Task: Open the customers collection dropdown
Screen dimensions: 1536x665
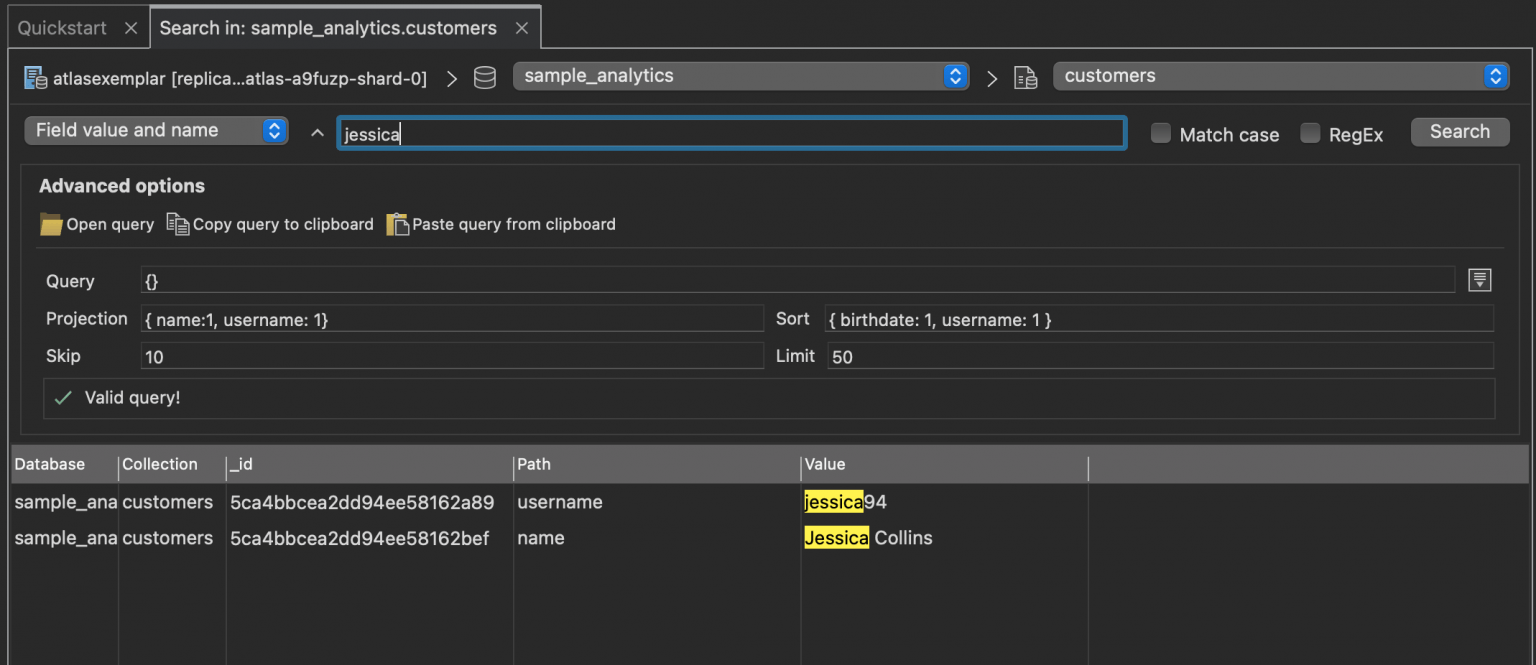Action: 1280,76
